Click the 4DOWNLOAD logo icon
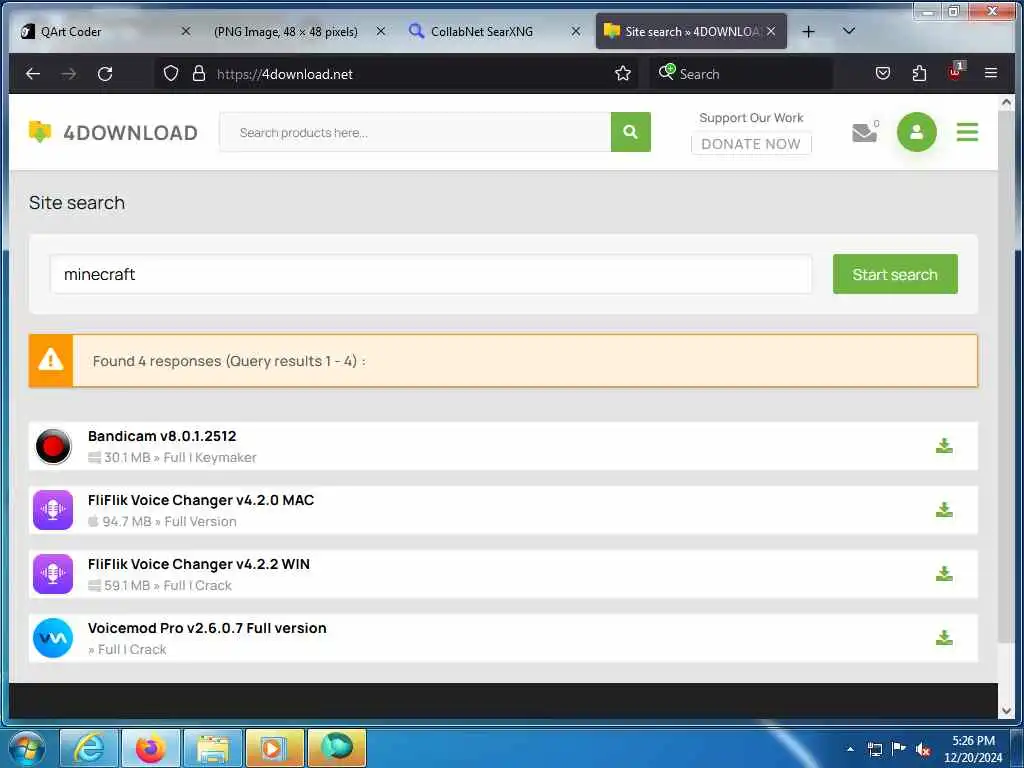The height and width of the screenshot is (768, 1024). (40, 132)
